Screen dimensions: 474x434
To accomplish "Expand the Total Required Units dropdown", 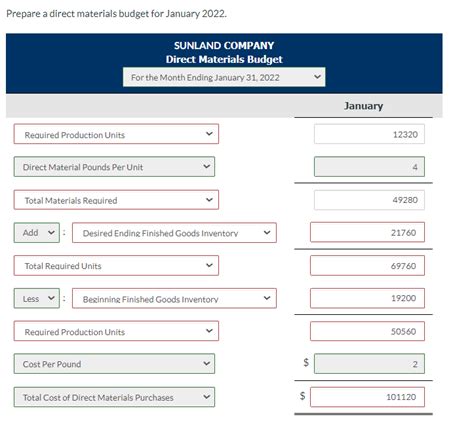I will (116, 266).
